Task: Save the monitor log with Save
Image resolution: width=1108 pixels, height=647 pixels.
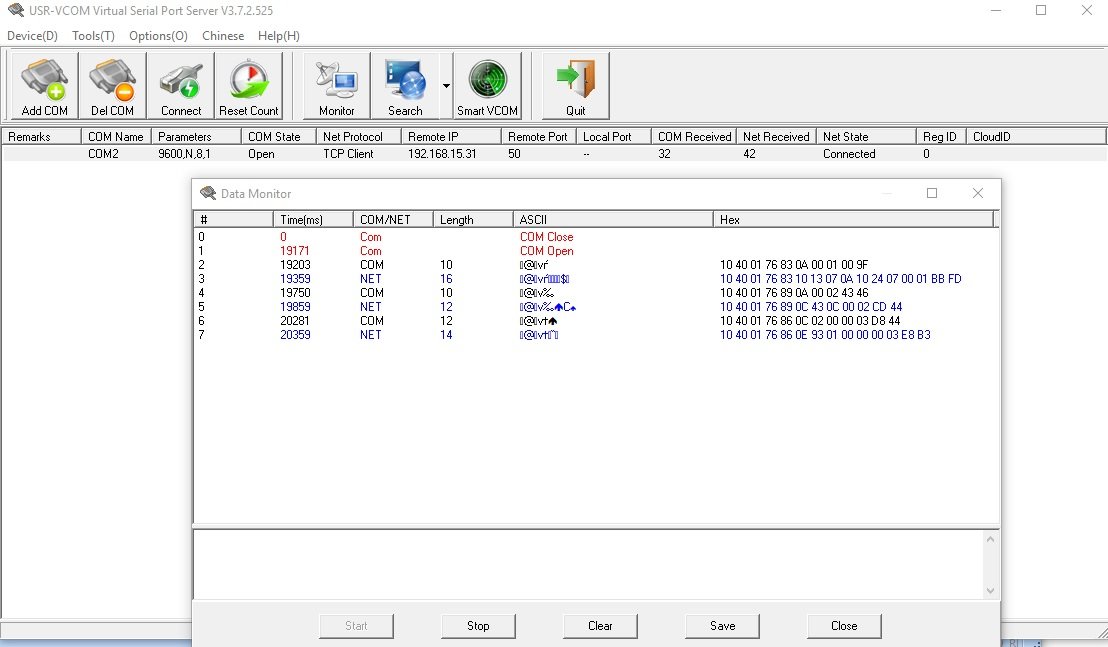Action: point(722,626)
